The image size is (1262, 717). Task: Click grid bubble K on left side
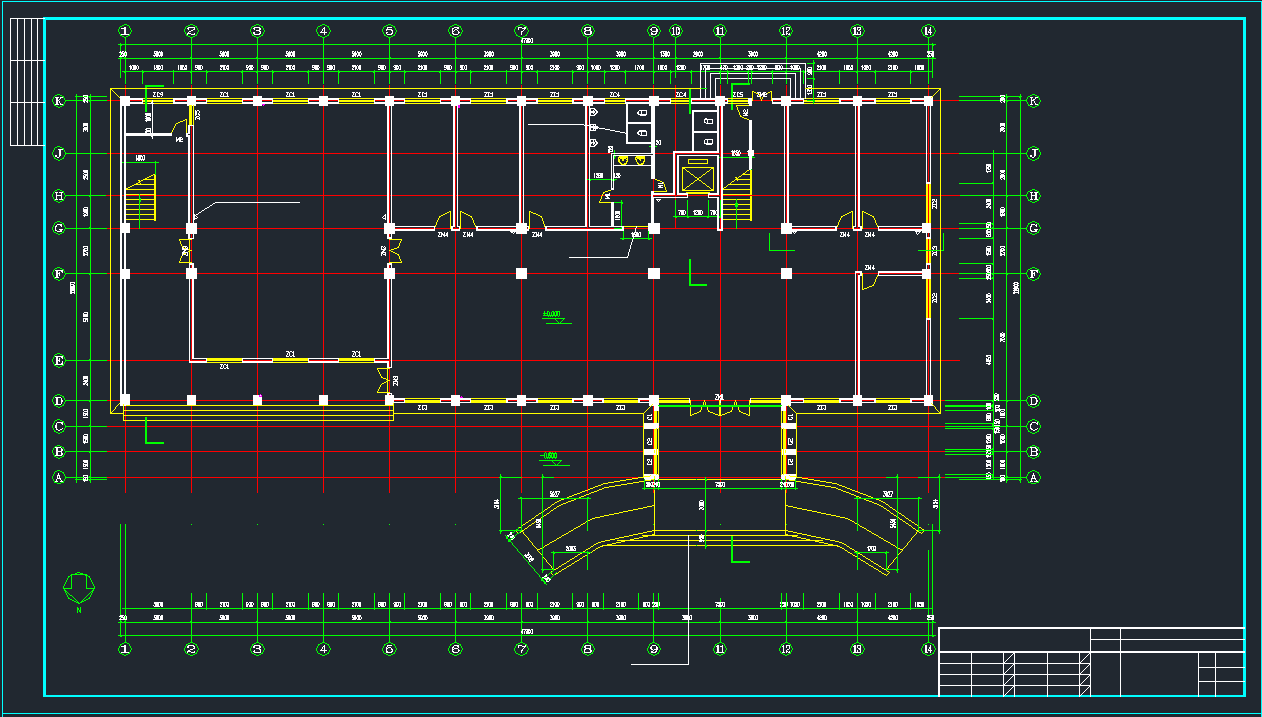pos(59,101)
